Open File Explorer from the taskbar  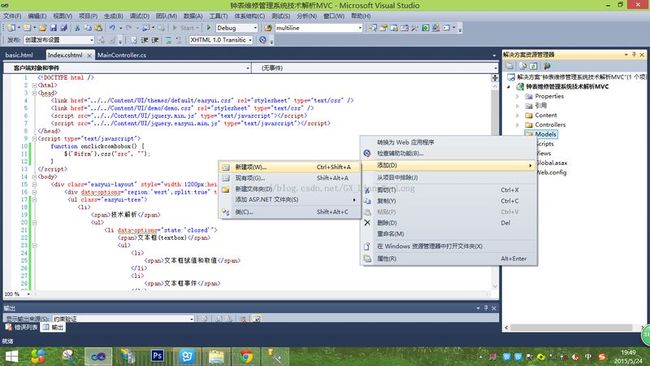[216, 356]
